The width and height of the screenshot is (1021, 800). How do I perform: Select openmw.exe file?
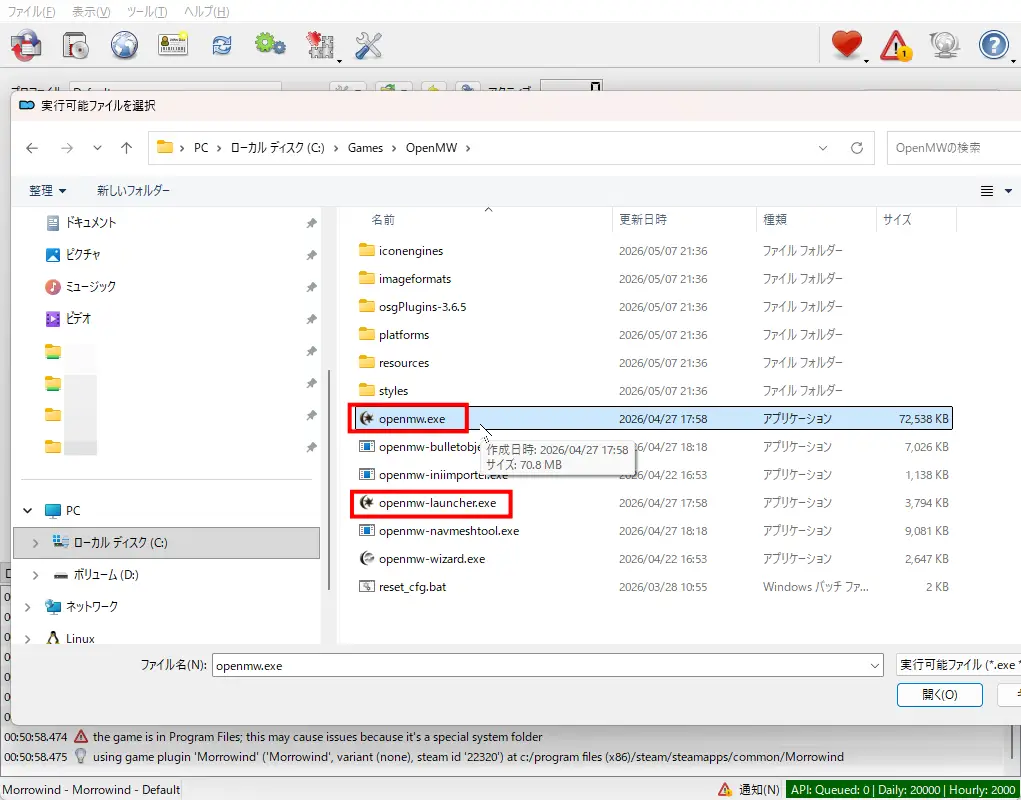[x=654, y=419]
